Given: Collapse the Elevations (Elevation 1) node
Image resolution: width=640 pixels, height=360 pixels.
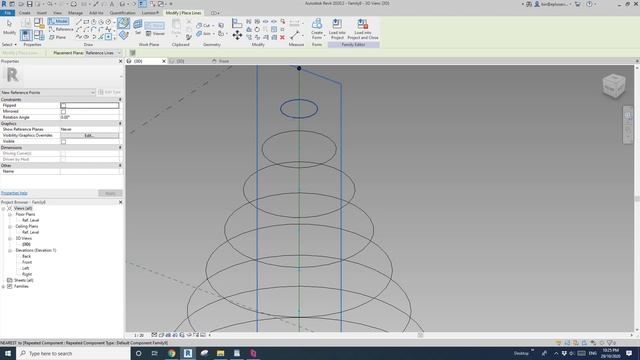Looking at the screenshot, I should 10,251.
